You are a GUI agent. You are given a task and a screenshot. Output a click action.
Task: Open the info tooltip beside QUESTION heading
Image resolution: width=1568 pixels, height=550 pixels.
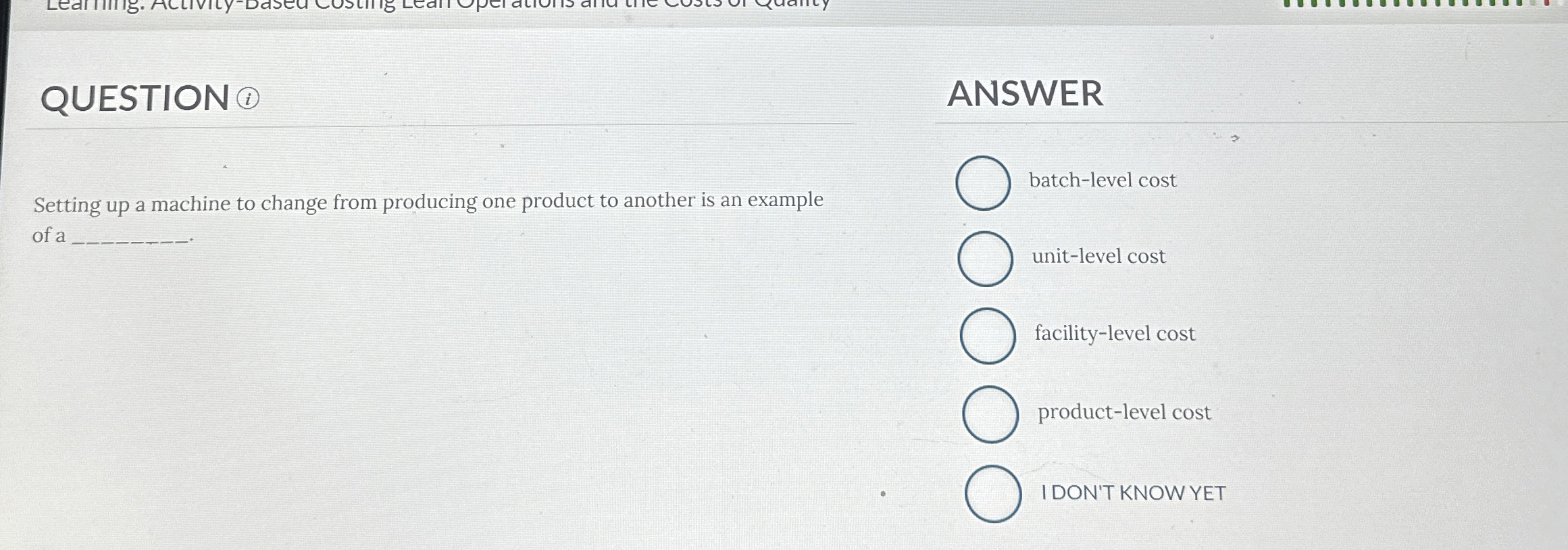250,99
